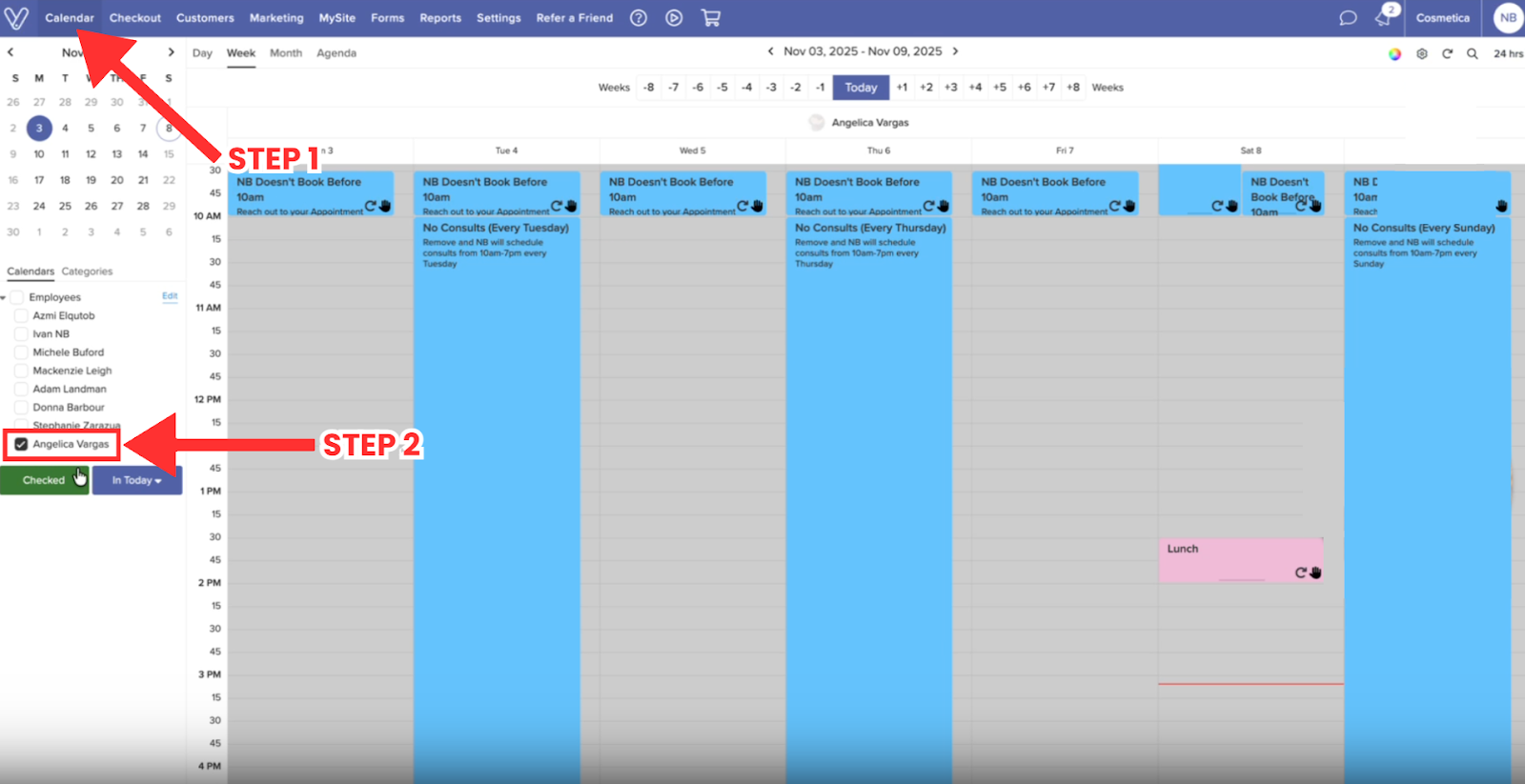Change the 24 hrs time range setting
Viewport: 1525px width, 784px height.
coord(1508,54)
